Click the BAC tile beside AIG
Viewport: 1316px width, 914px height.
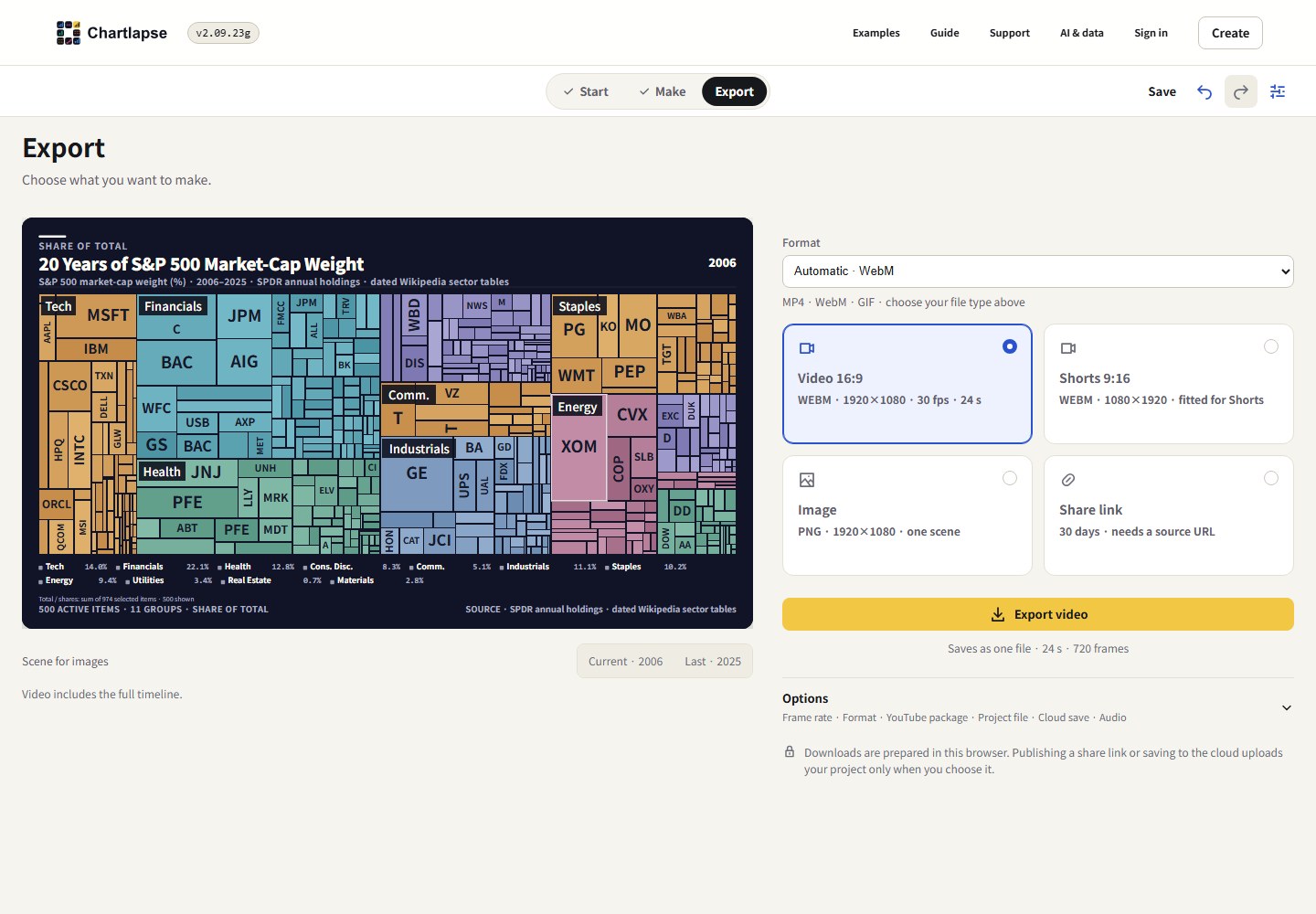click(x=176, y=362)
